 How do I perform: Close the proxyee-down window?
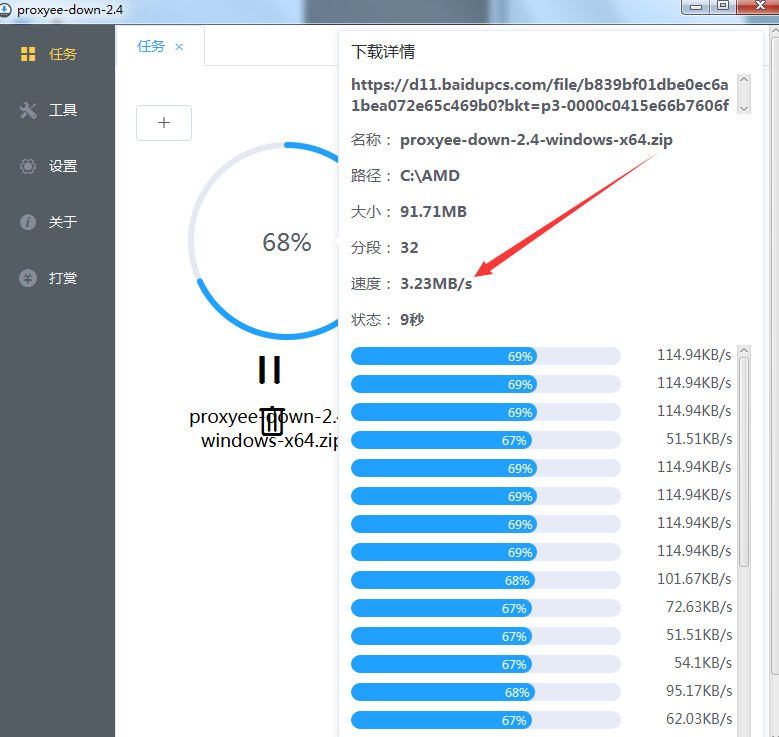coord(759,6)
